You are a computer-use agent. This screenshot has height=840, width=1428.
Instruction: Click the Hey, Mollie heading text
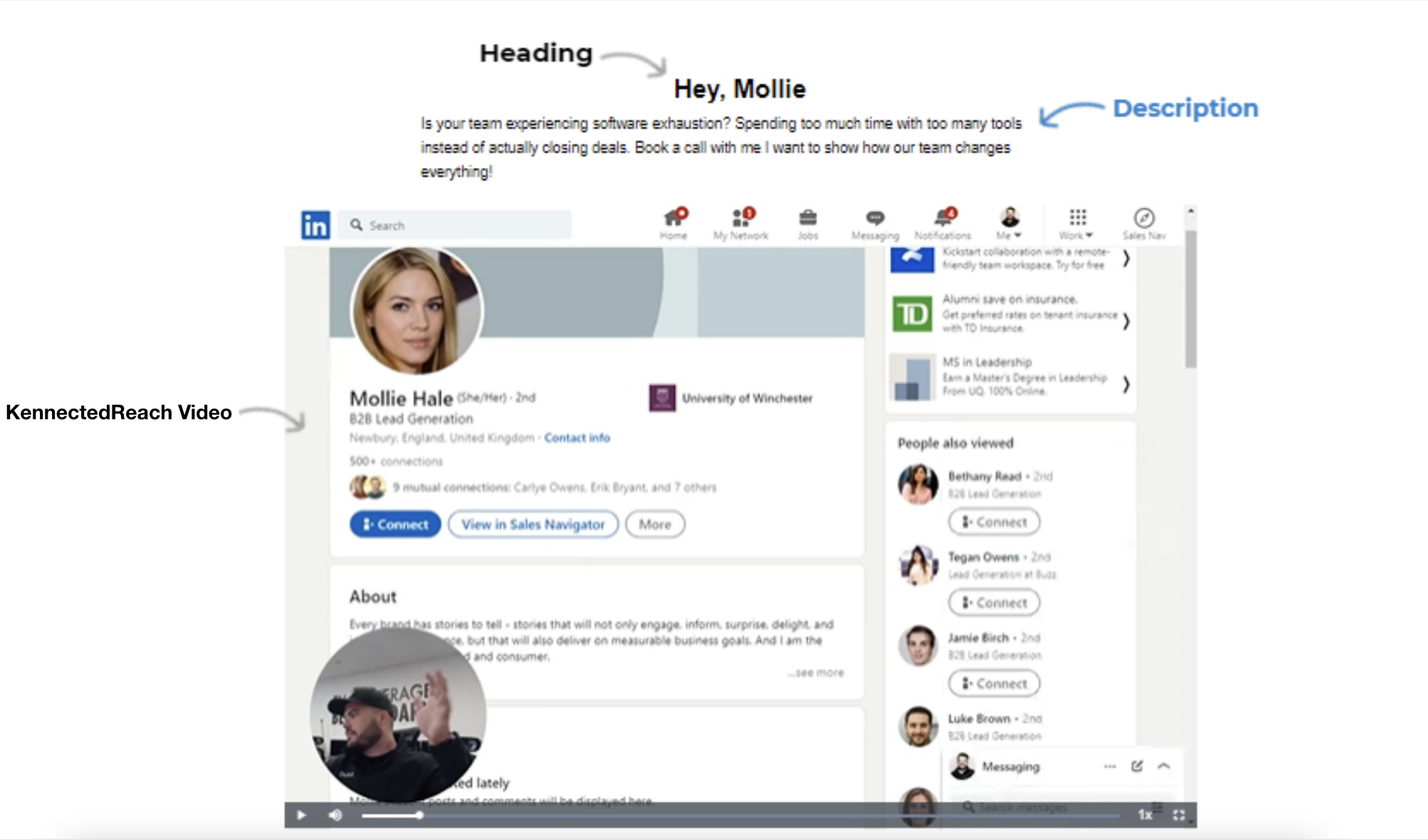pyautogui.click(x=740, y=89)
